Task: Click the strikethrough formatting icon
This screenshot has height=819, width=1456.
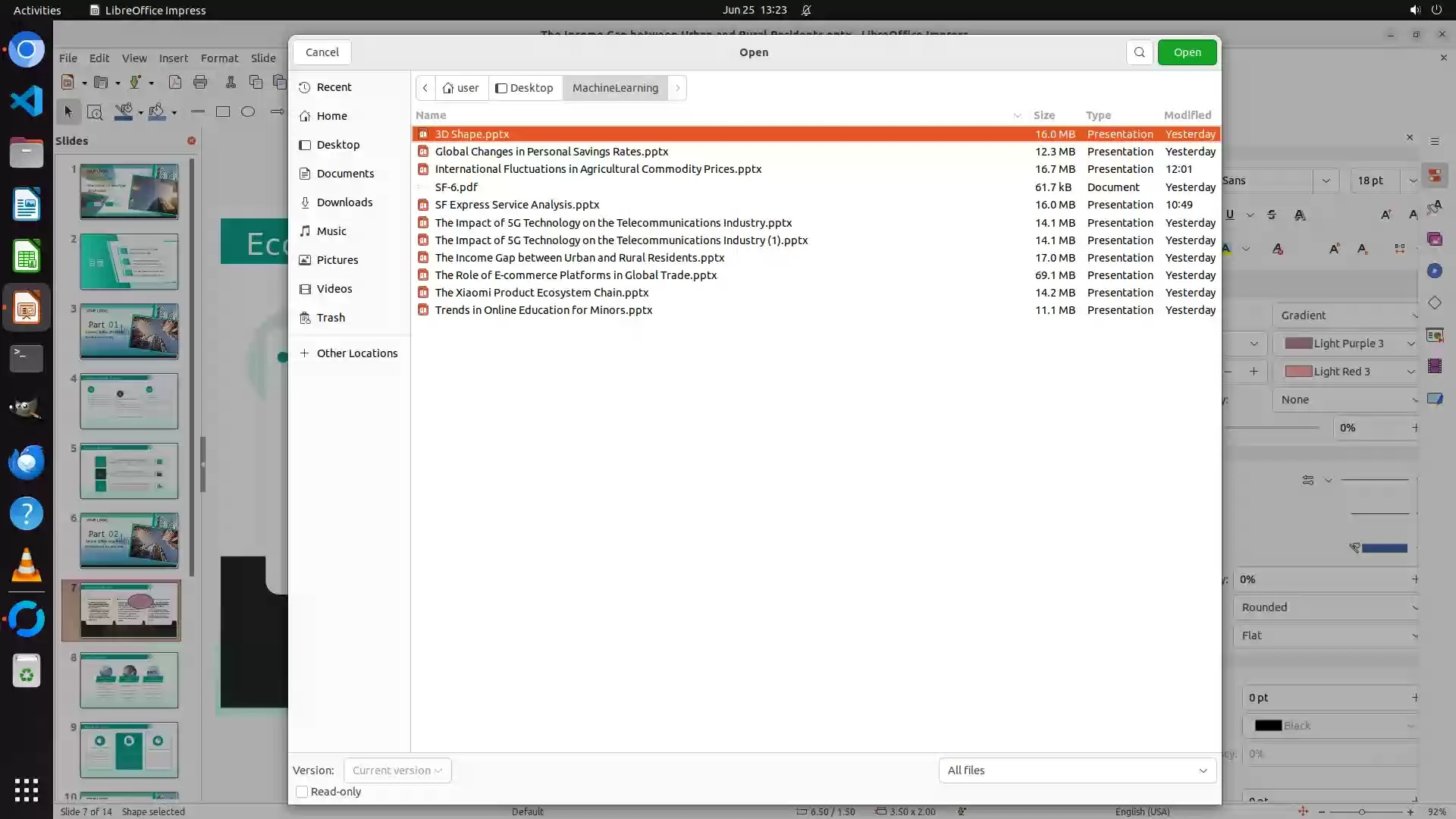Action: click(x=1272, y=215)
